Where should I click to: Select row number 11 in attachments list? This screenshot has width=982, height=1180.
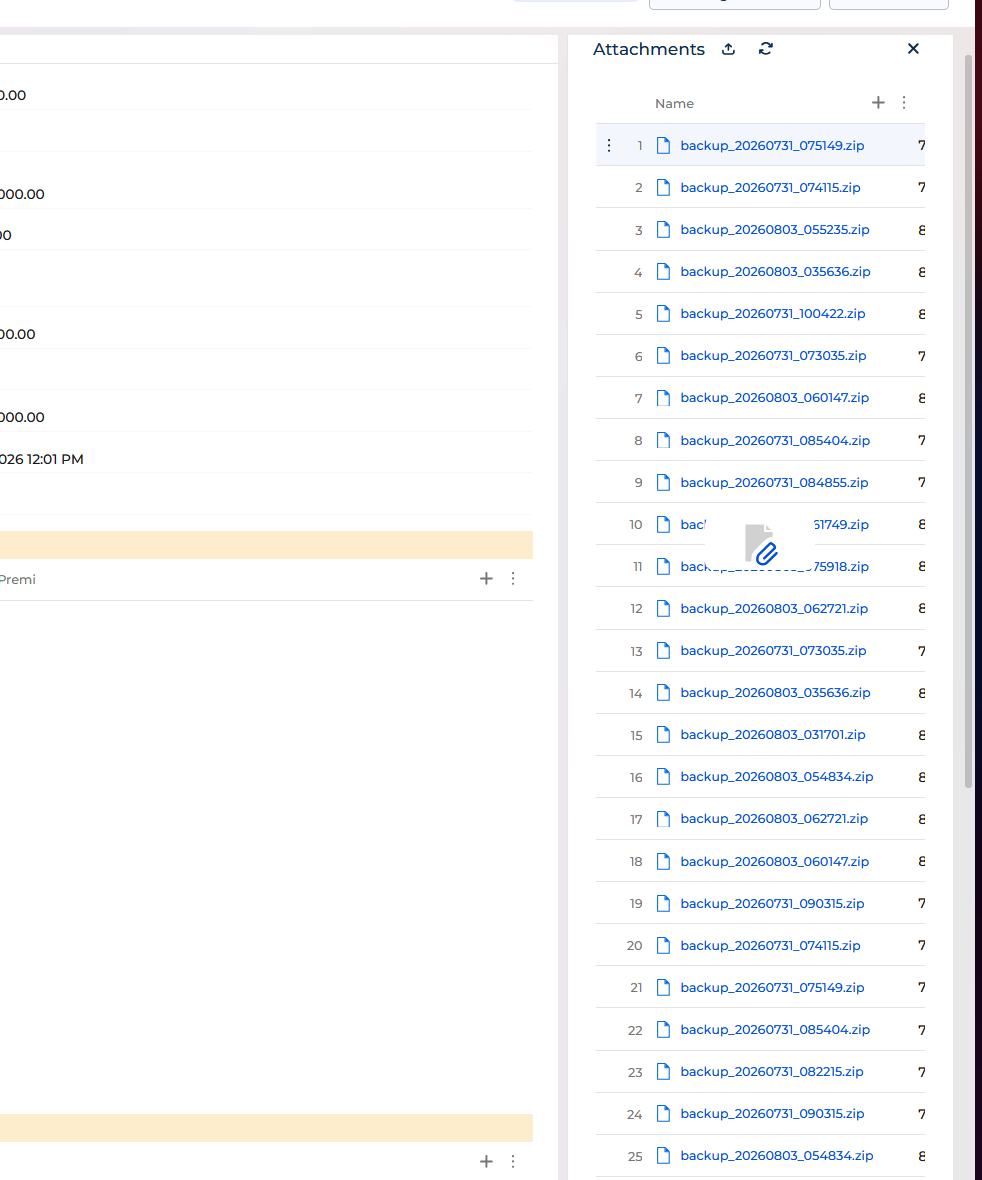[637, 567]
